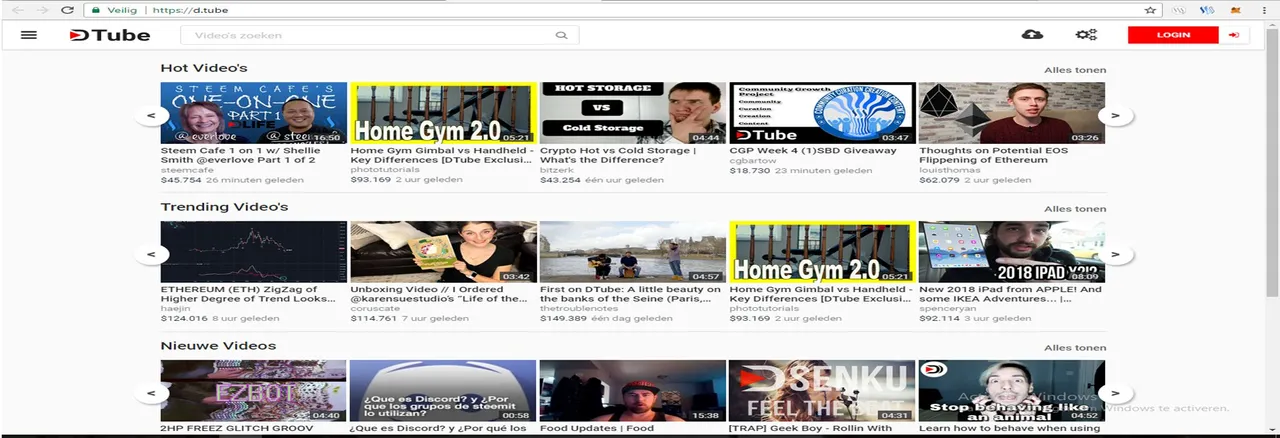1280x438 pixels.
Task: Open Hot Video's Home Gym 2.0 thumbnail
Action: point(443,113)
